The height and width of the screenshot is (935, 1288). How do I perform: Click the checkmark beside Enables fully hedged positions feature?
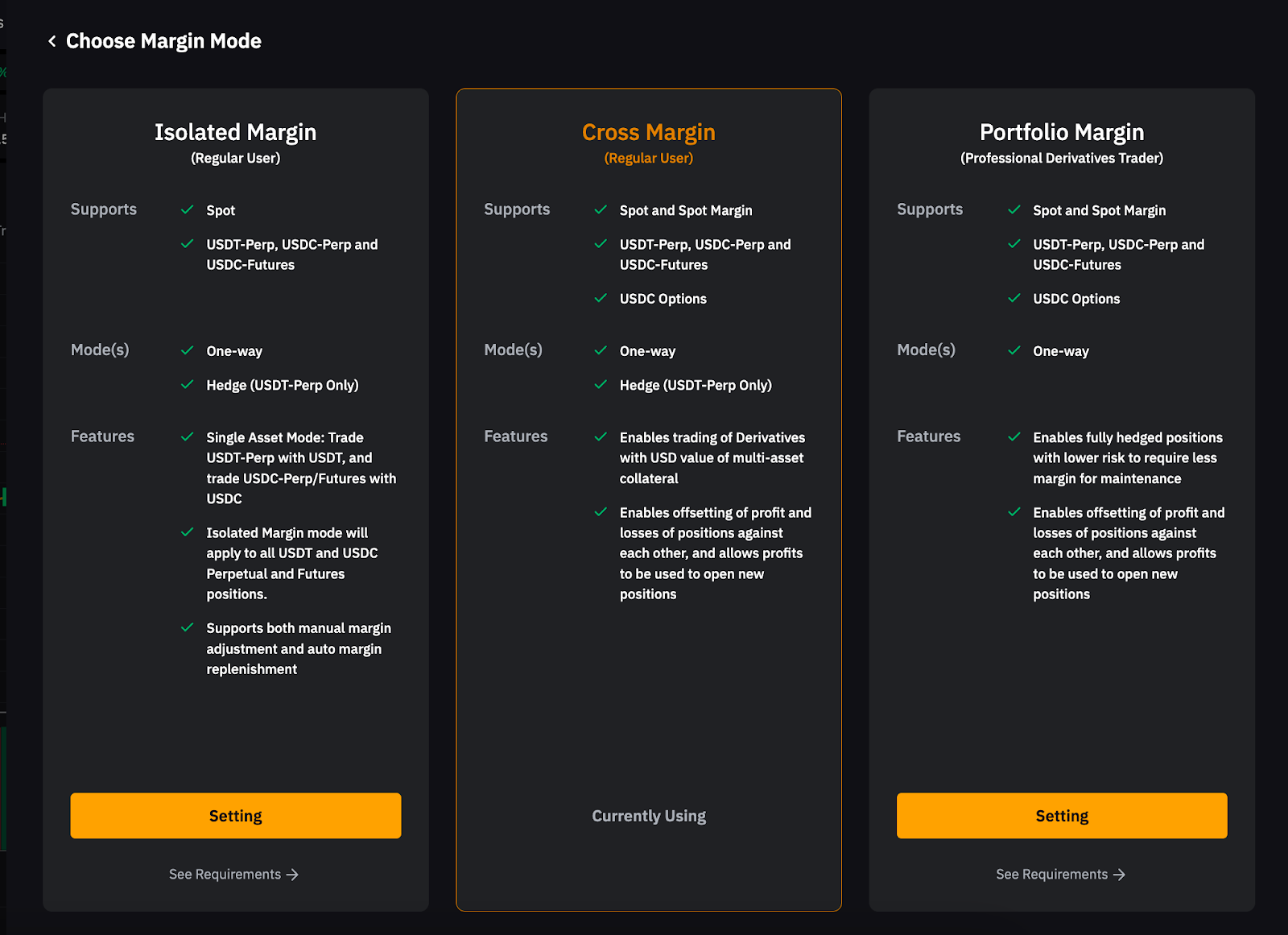(x=1014, y=437)
